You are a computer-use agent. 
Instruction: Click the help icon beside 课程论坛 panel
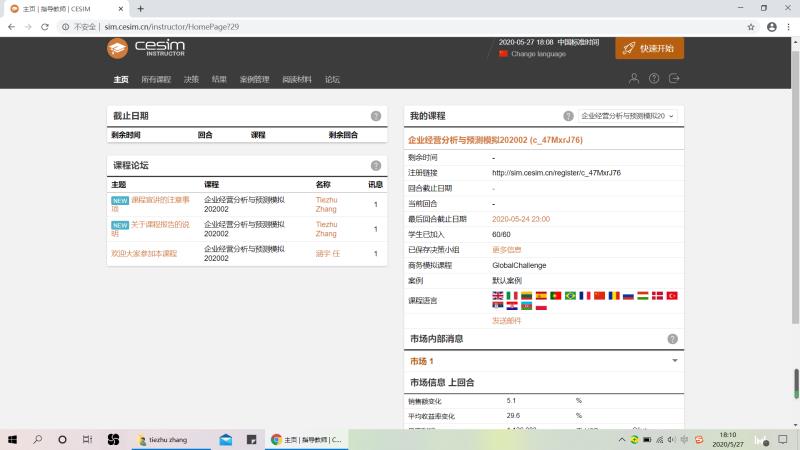pyautogui.click(x=376, y=166)
